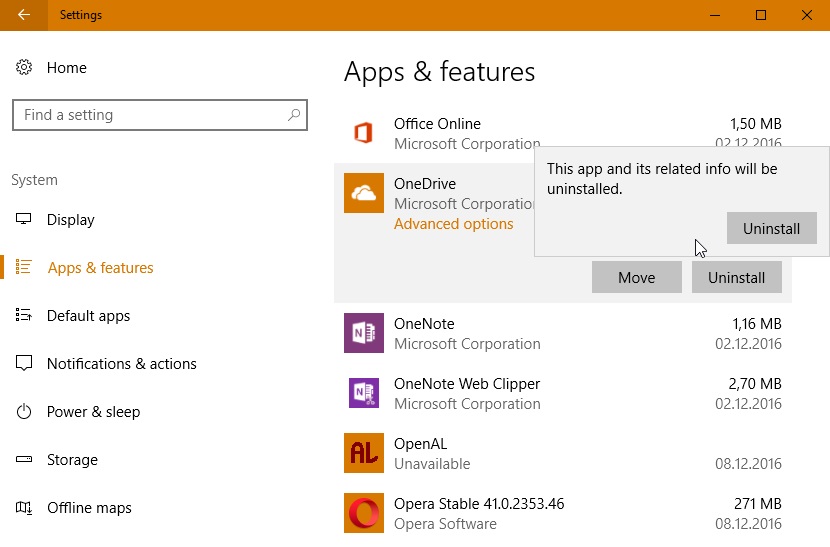Click in the Find a setting field
This screenshot has width=830, height=547.
coord(159,115)
